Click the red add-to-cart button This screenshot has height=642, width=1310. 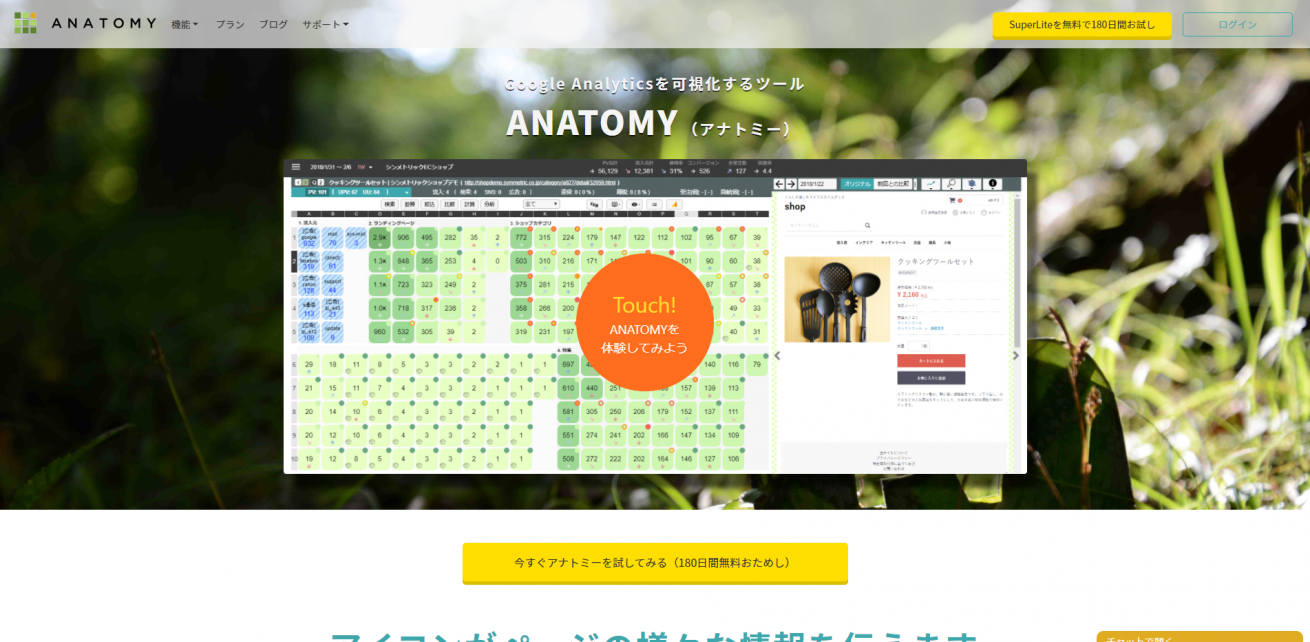click(931, 360)
